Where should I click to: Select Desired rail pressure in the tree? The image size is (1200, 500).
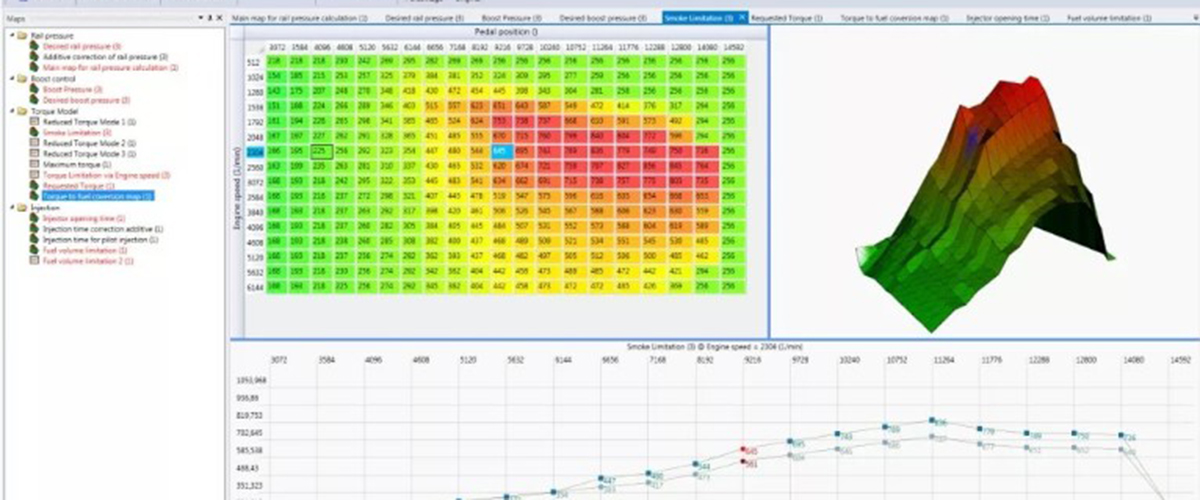point(82,46)
